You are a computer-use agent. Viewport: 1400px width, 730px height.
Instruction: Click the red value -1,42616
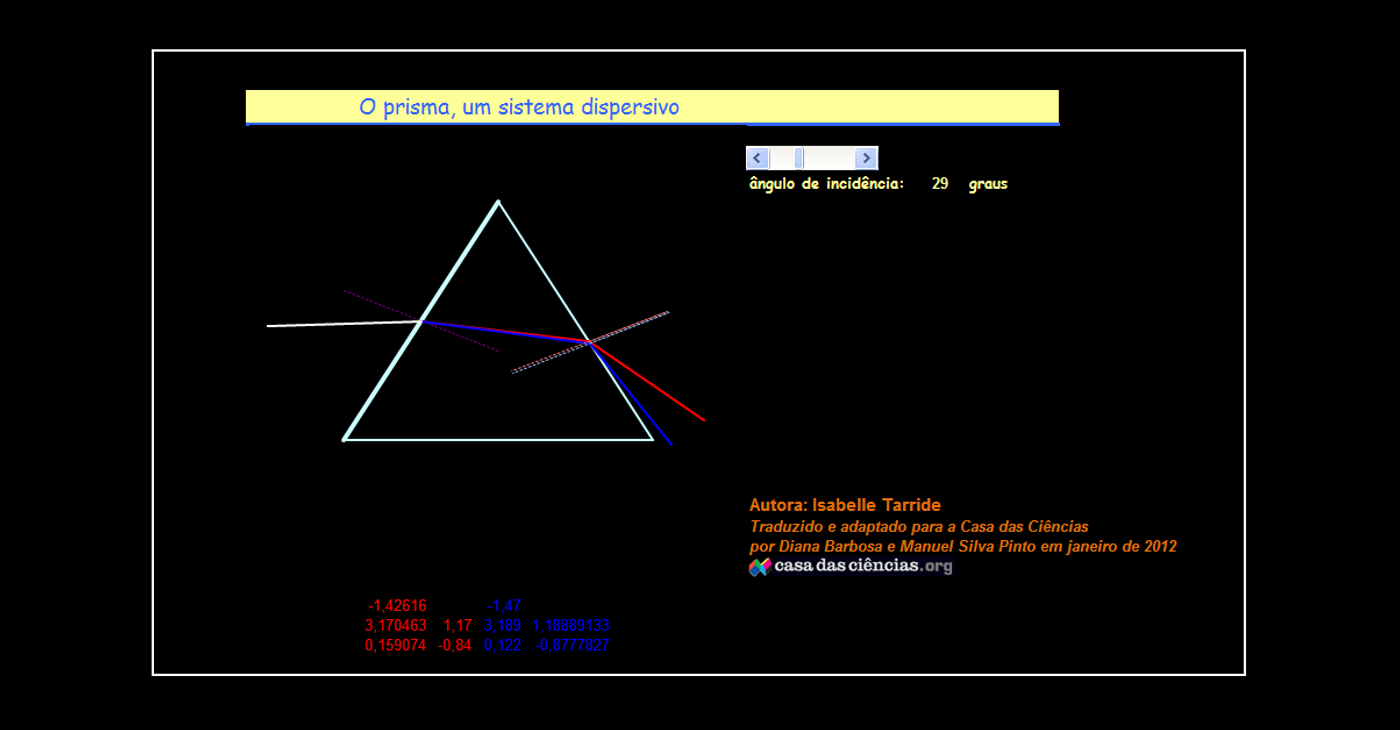tap(397, 606)
